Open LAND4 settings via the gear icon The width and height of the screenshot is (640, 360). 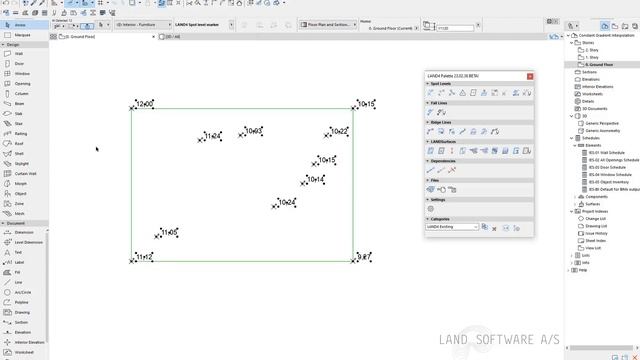click(x=431, y=209)
